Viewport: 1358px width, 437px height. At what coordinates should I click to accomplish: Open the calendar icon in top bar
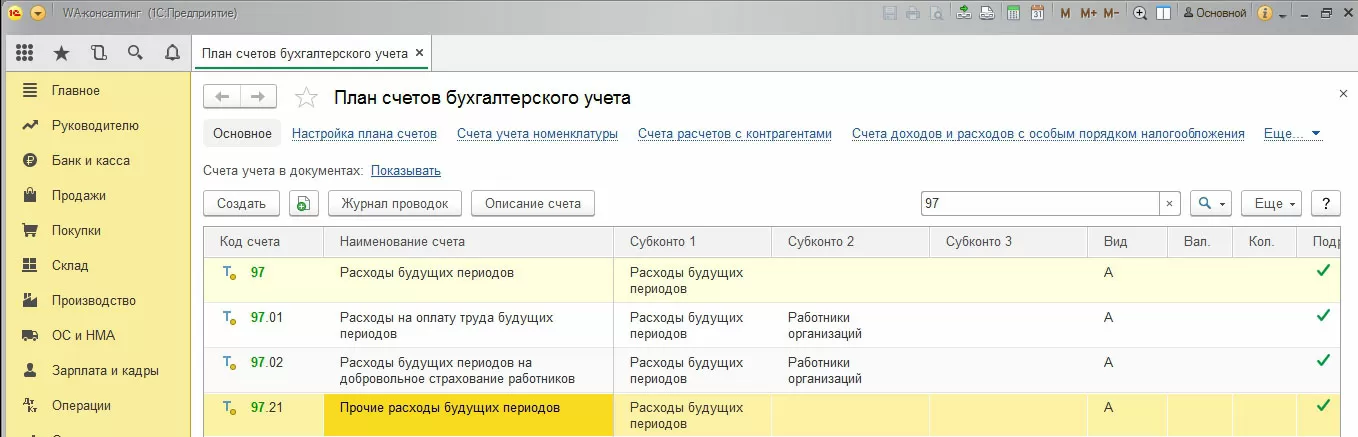[1037, 13]
